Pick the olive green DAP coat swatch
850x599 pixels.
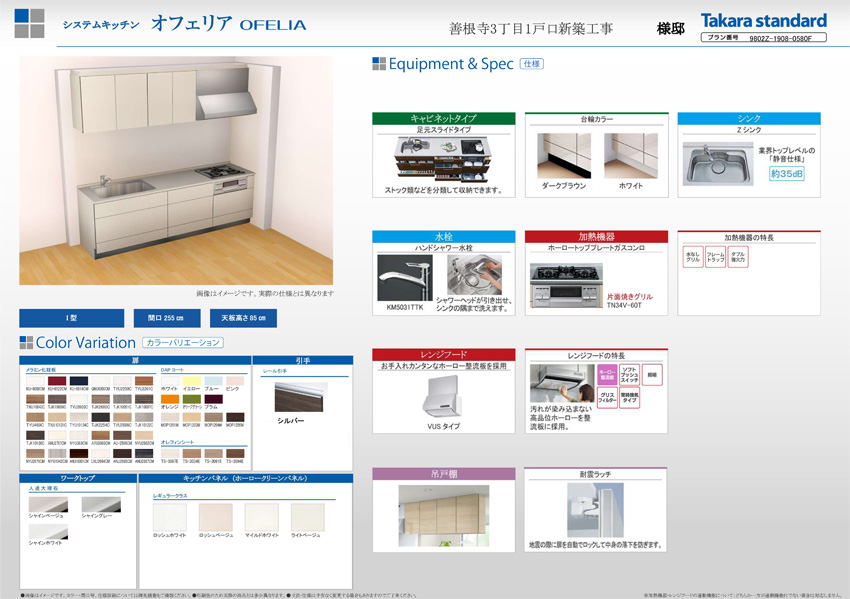(192, 399)
